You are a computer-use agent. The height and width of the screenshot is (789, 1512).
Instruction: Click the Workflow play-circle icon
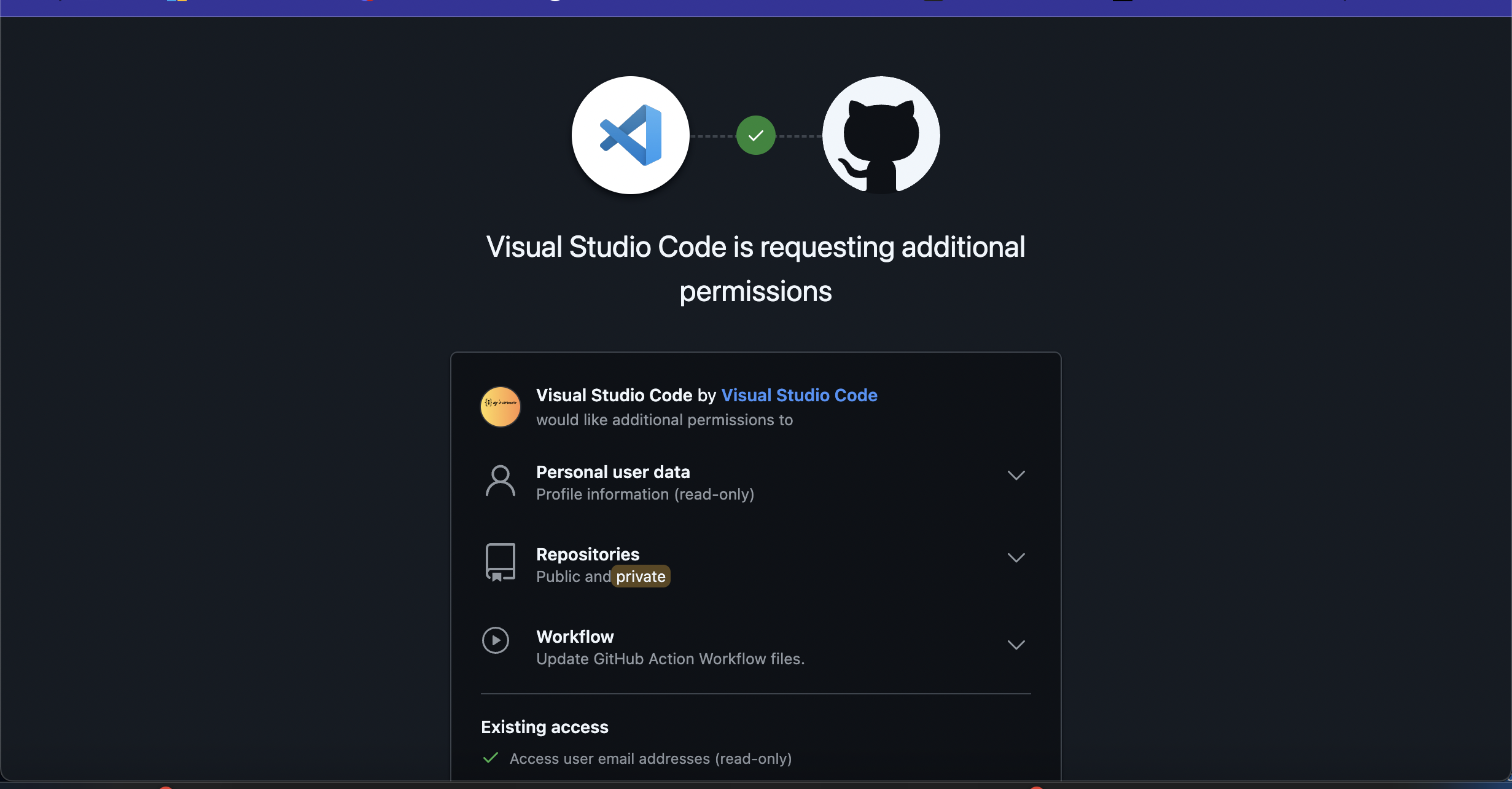coord(496,640)
